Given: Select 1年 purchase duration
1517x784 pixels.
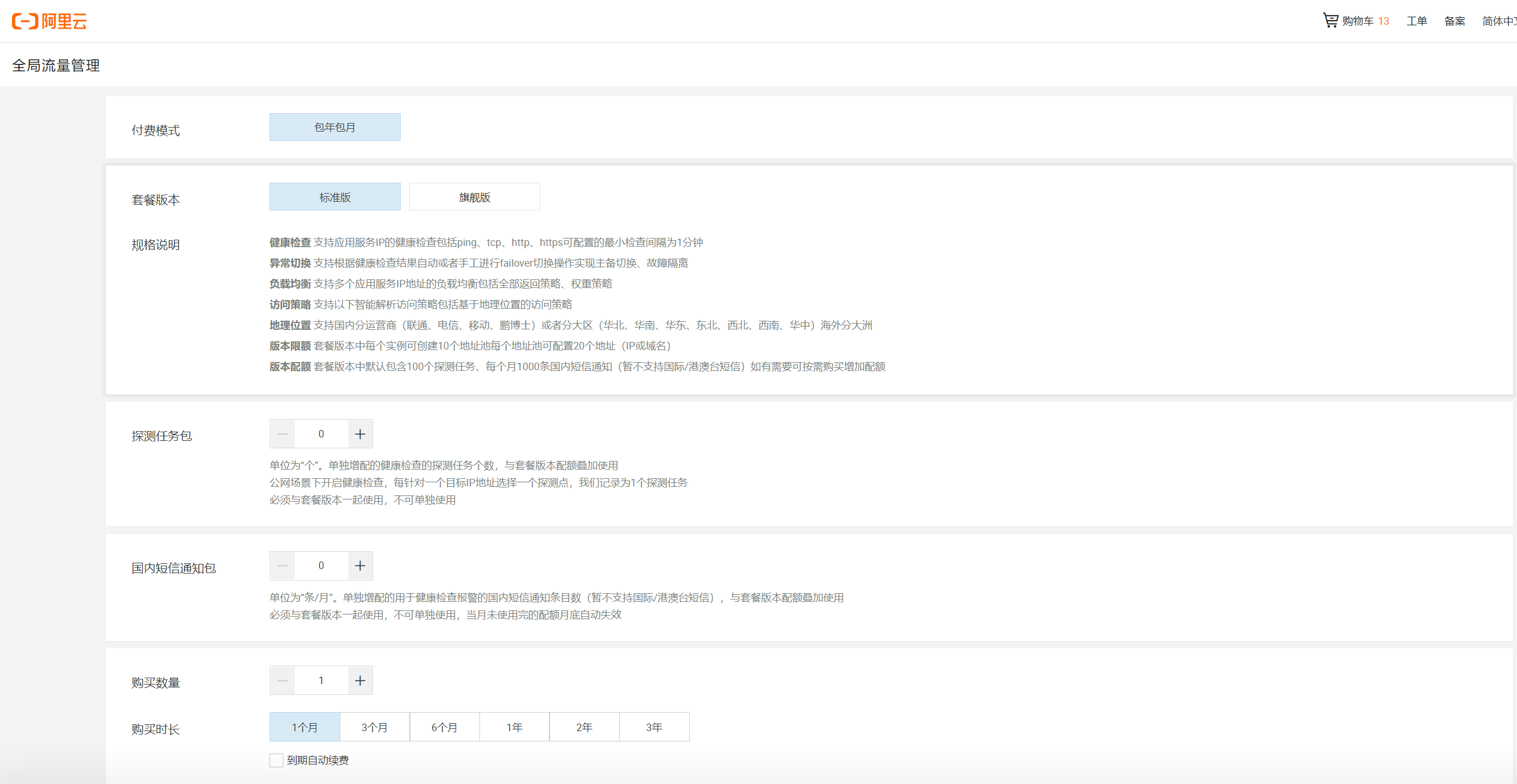Looking at the screenshot, I should (514, 727).
